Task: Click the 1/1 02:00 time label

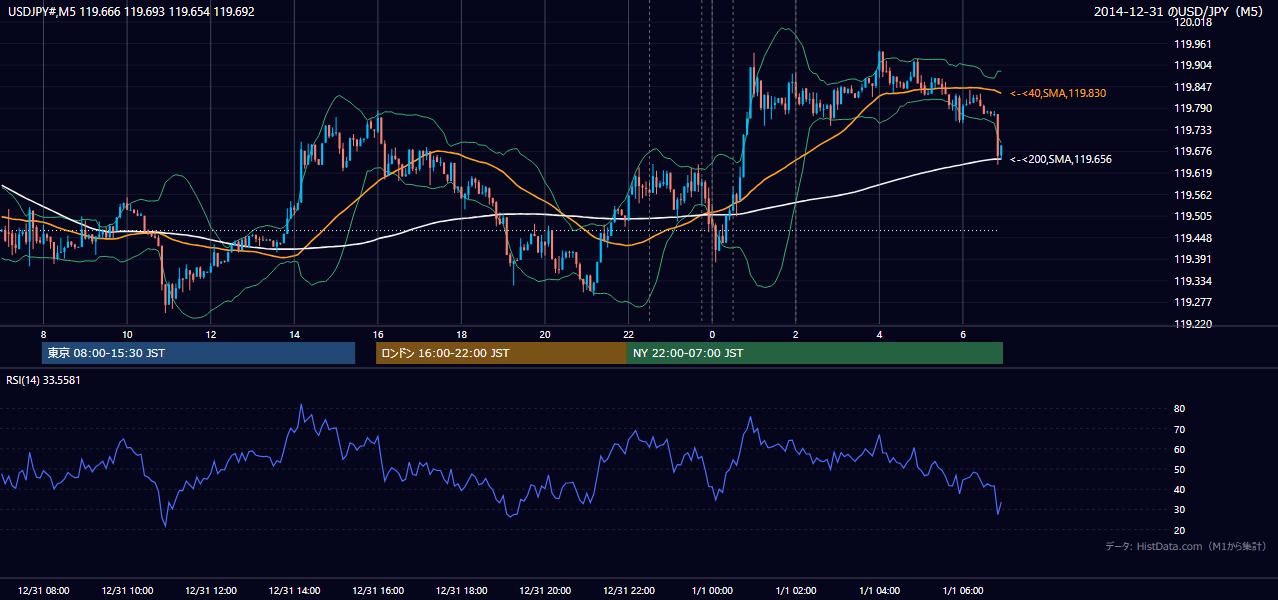Action: tap(795, 591)
